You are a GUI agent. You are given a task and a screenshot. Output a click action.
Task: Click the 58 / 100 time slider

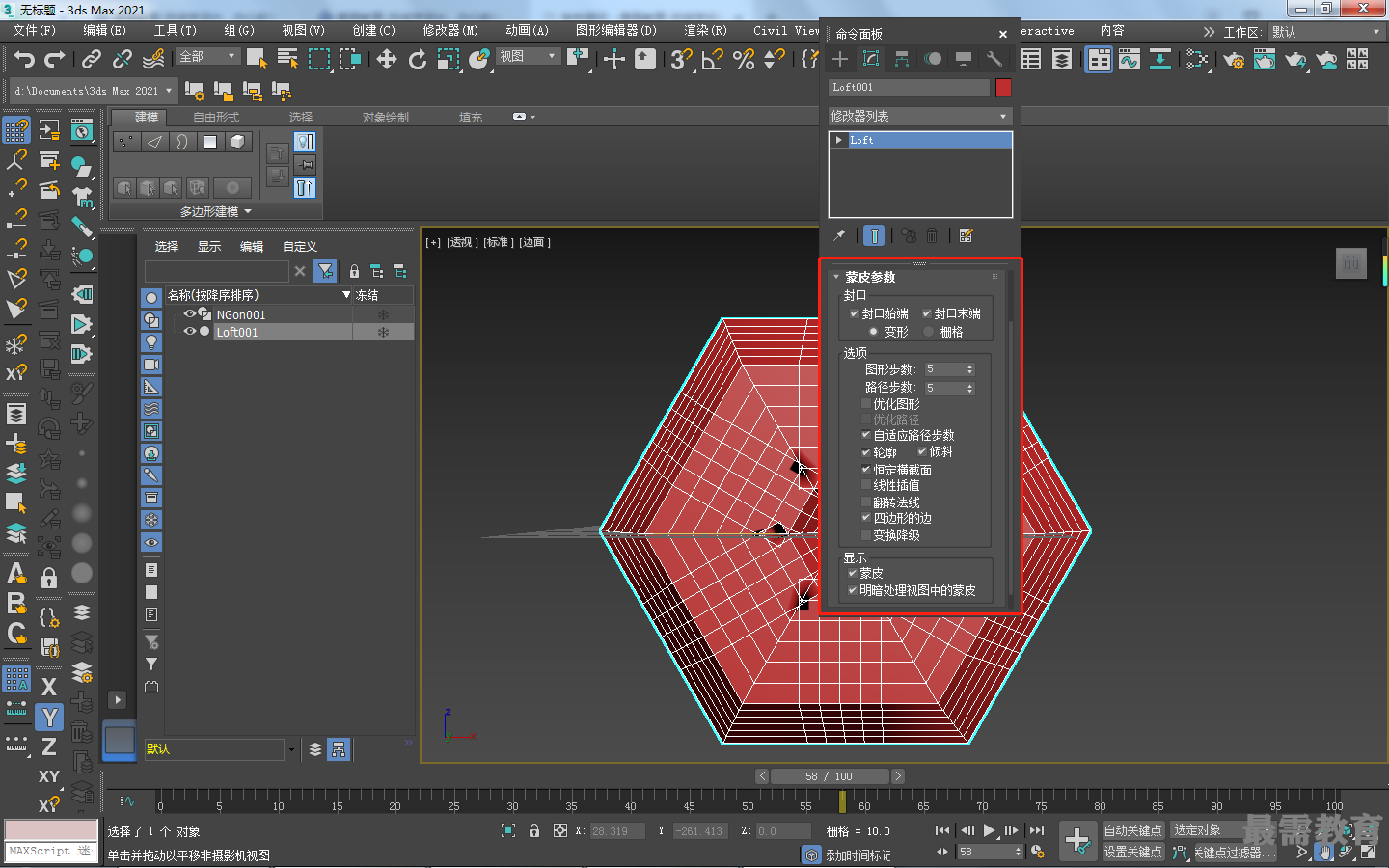(x=829, y=776)
